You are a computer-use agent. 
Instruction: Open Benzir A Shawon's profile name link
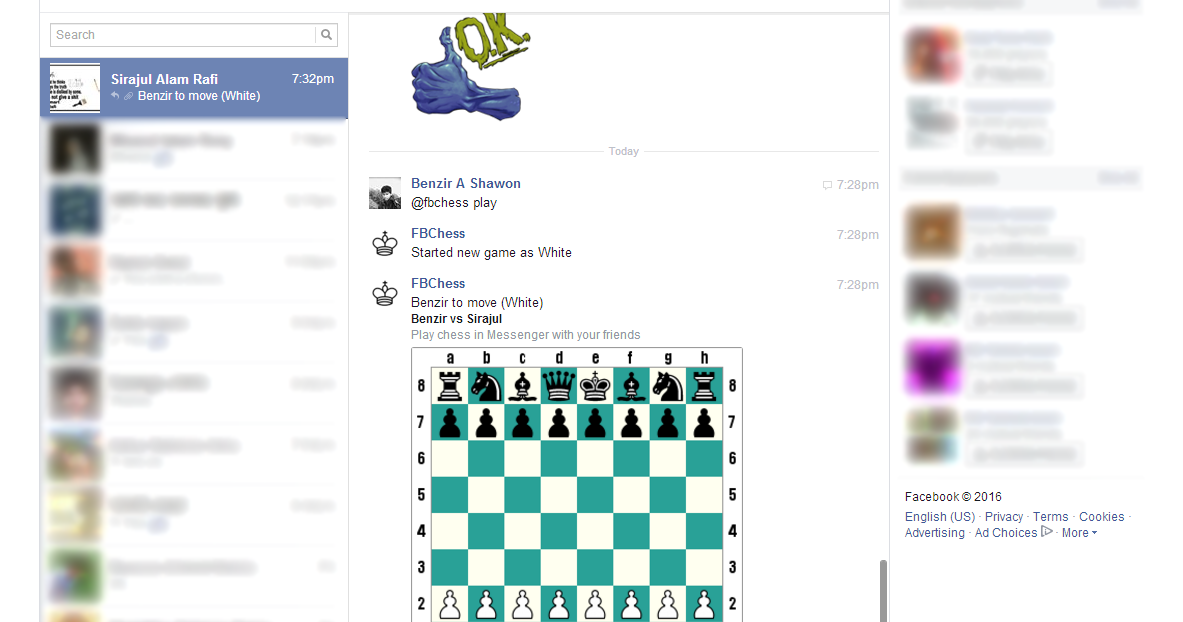pyautogui.click(x=466, y=183)
